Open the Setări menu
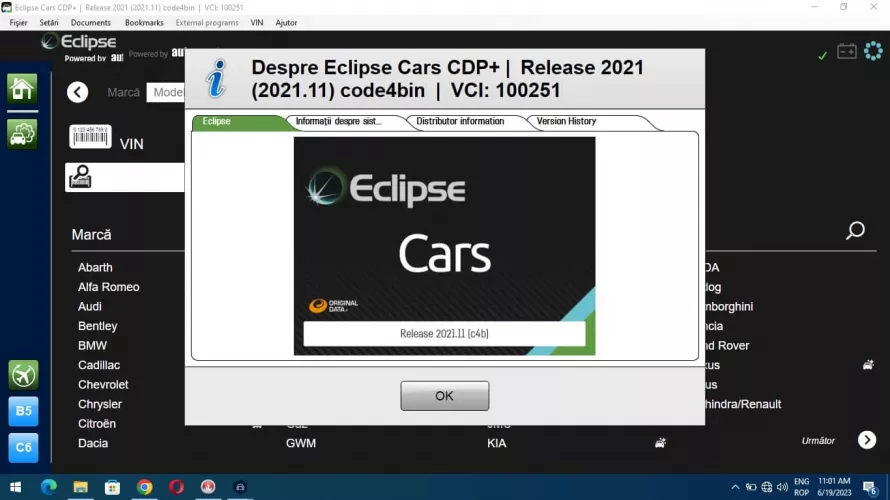The image size is (890, 500). click(49, 23)
